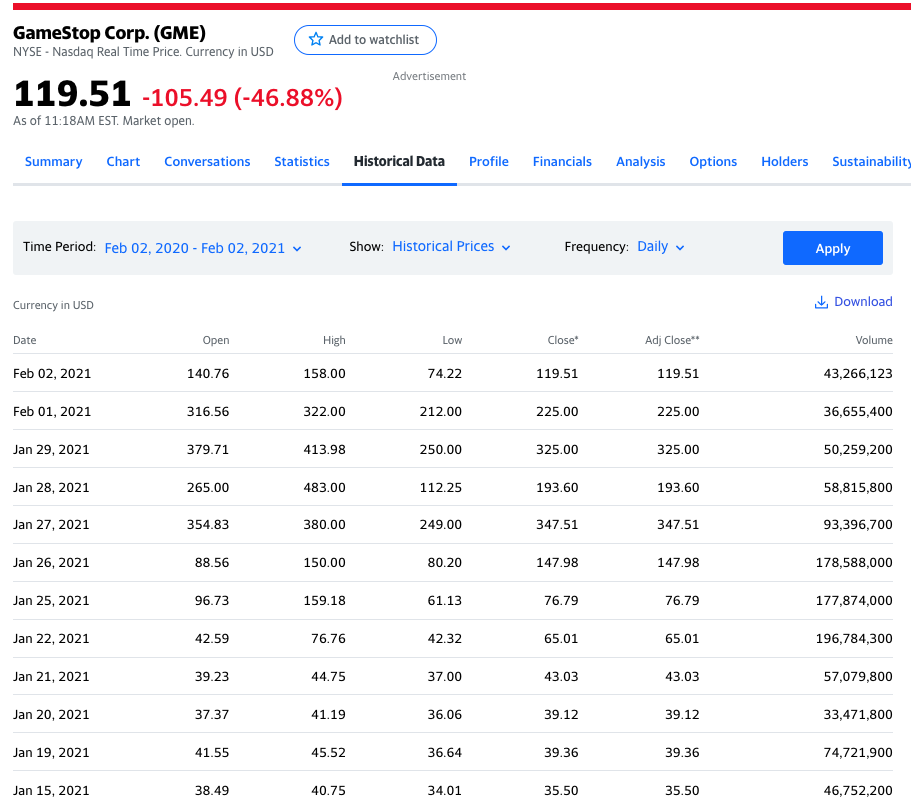Click the Open column header
This screenshot has width=911, height=806.
pos(216,340)
